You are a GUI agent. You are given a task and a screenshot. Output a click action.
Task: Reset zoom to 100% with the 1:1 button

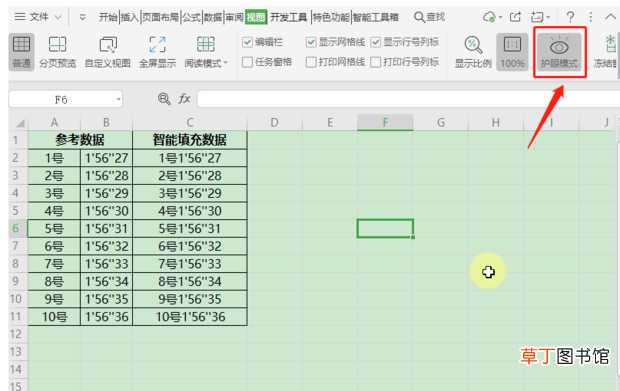(x=512, y=51)
